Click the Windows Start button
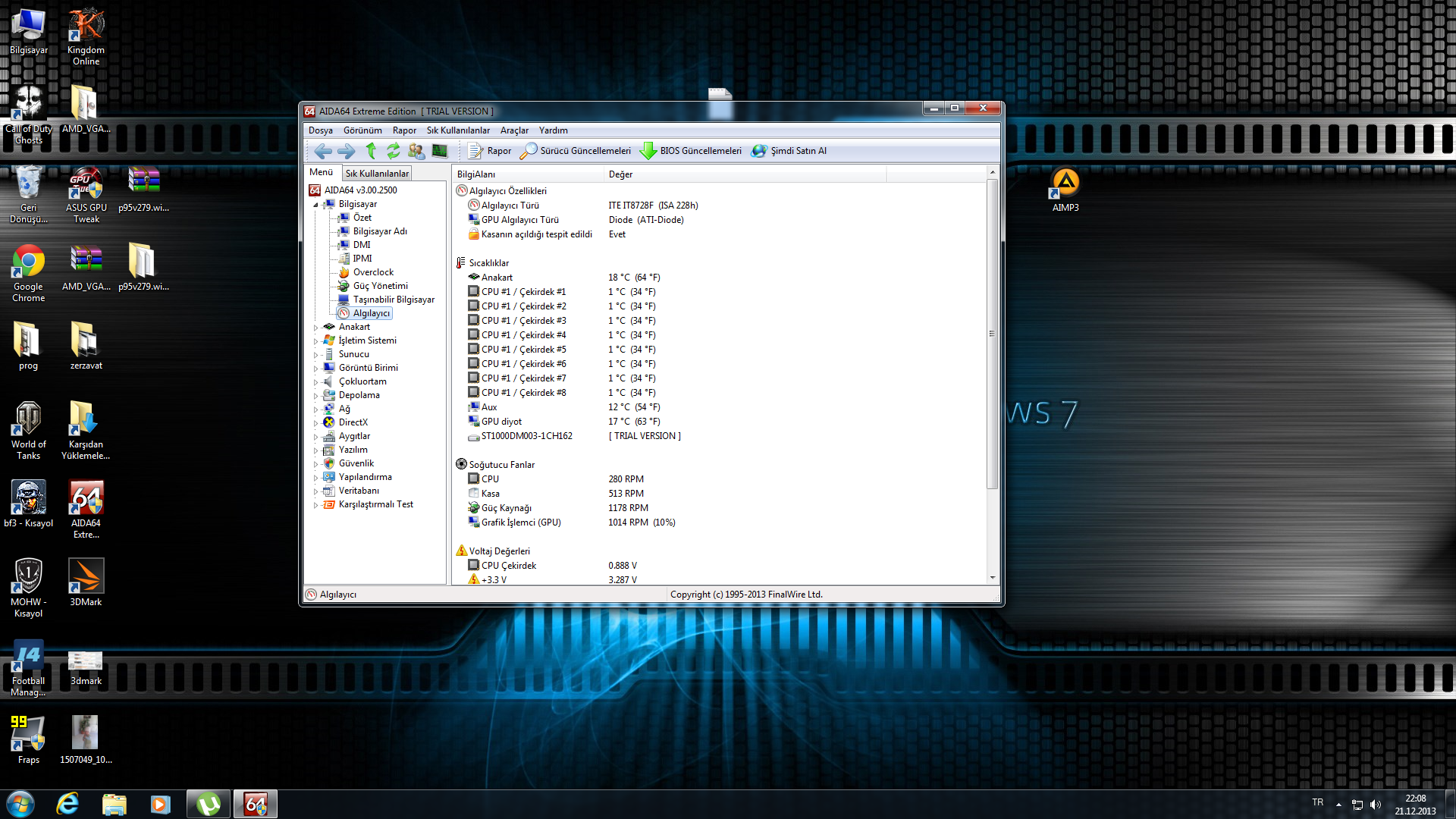 point(20,804)
